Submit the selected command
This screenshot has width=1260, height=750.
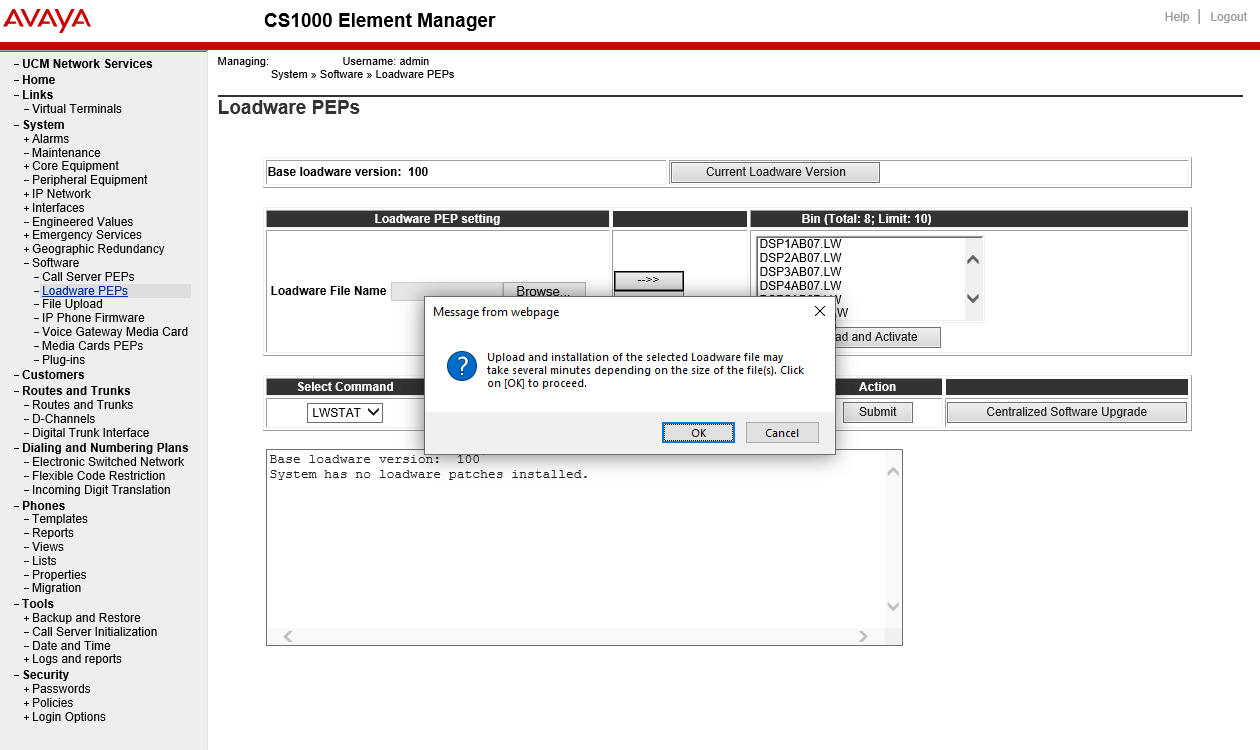[878, 412]
